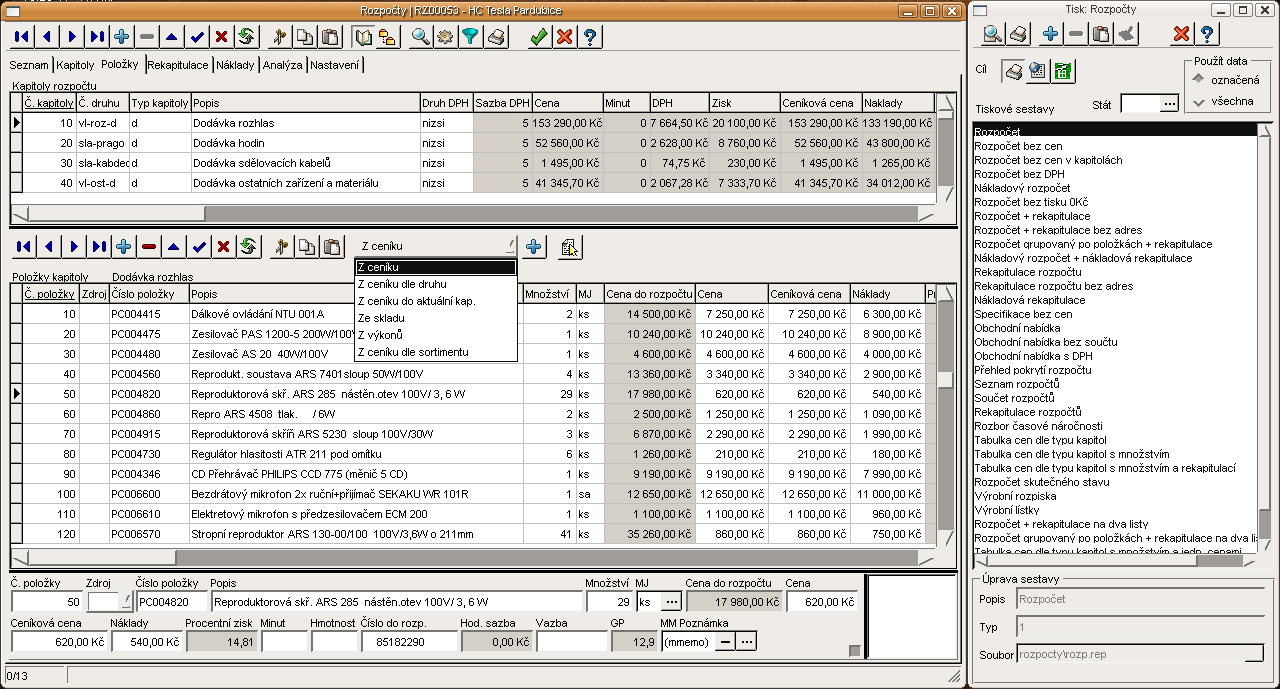Open the Zdroj combo box in detail form
The height and width of the screenshot is (689, 1280).
point(125,602)
